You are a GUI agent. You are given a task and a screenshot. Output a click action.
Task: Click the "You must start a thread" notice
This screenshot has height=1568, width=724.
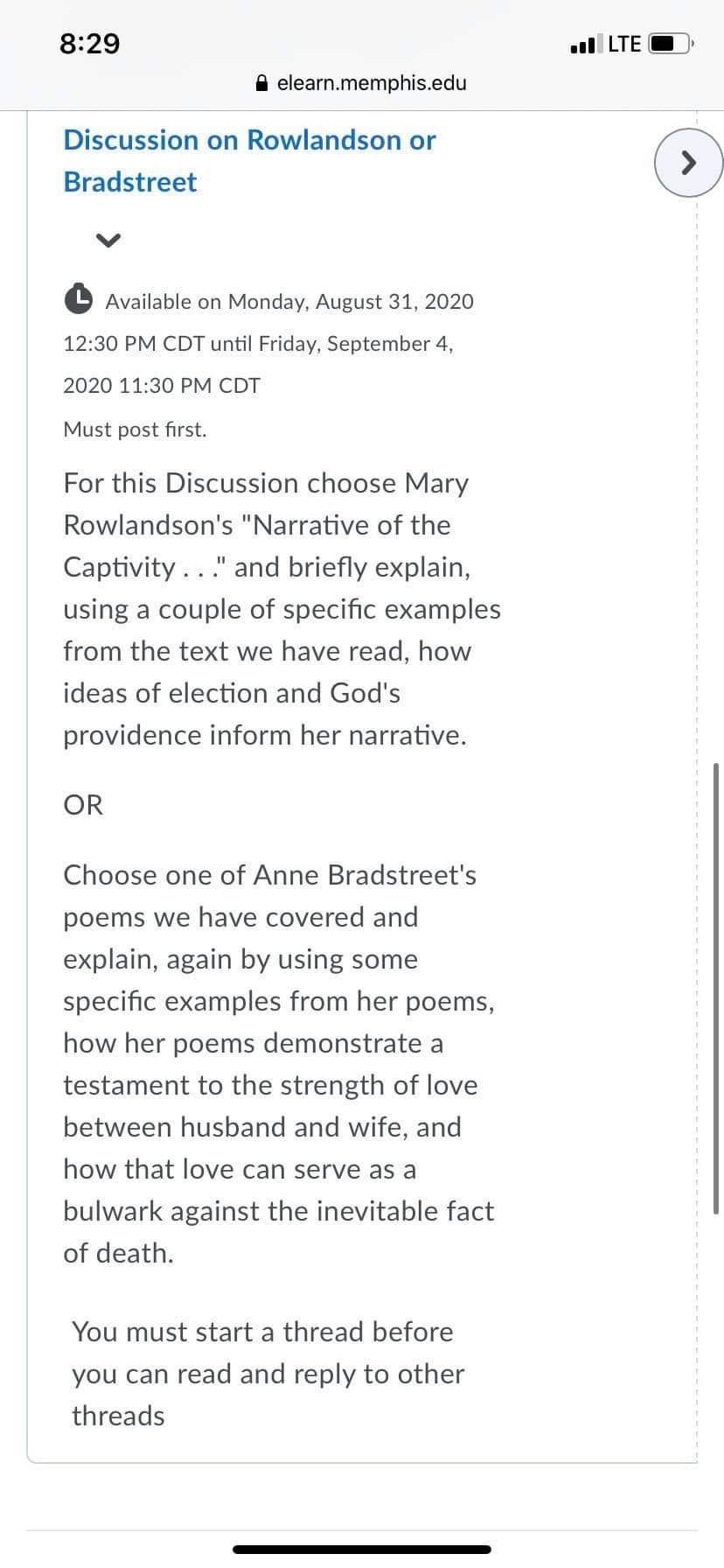(x=268, y=1374)
